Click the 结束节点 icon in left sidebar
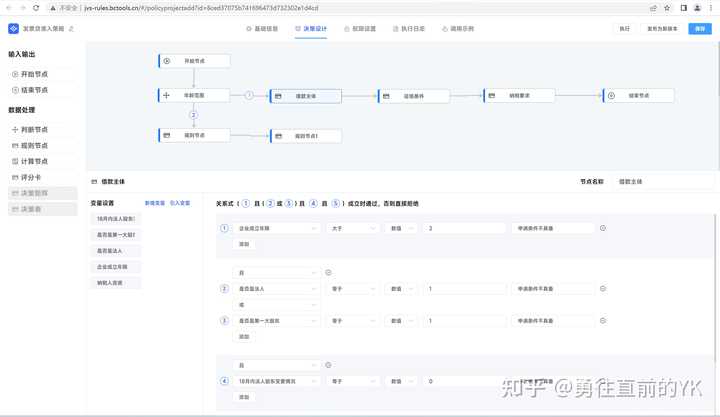This screenshot has width=720, height=417. pyautogui.click(x=15, y=90)
